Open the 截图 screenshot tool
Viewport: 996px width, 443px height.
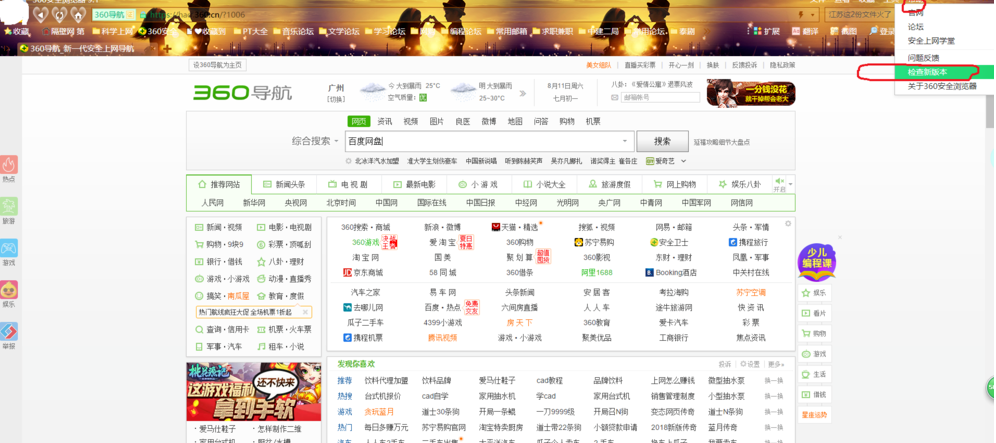[844, 31]
